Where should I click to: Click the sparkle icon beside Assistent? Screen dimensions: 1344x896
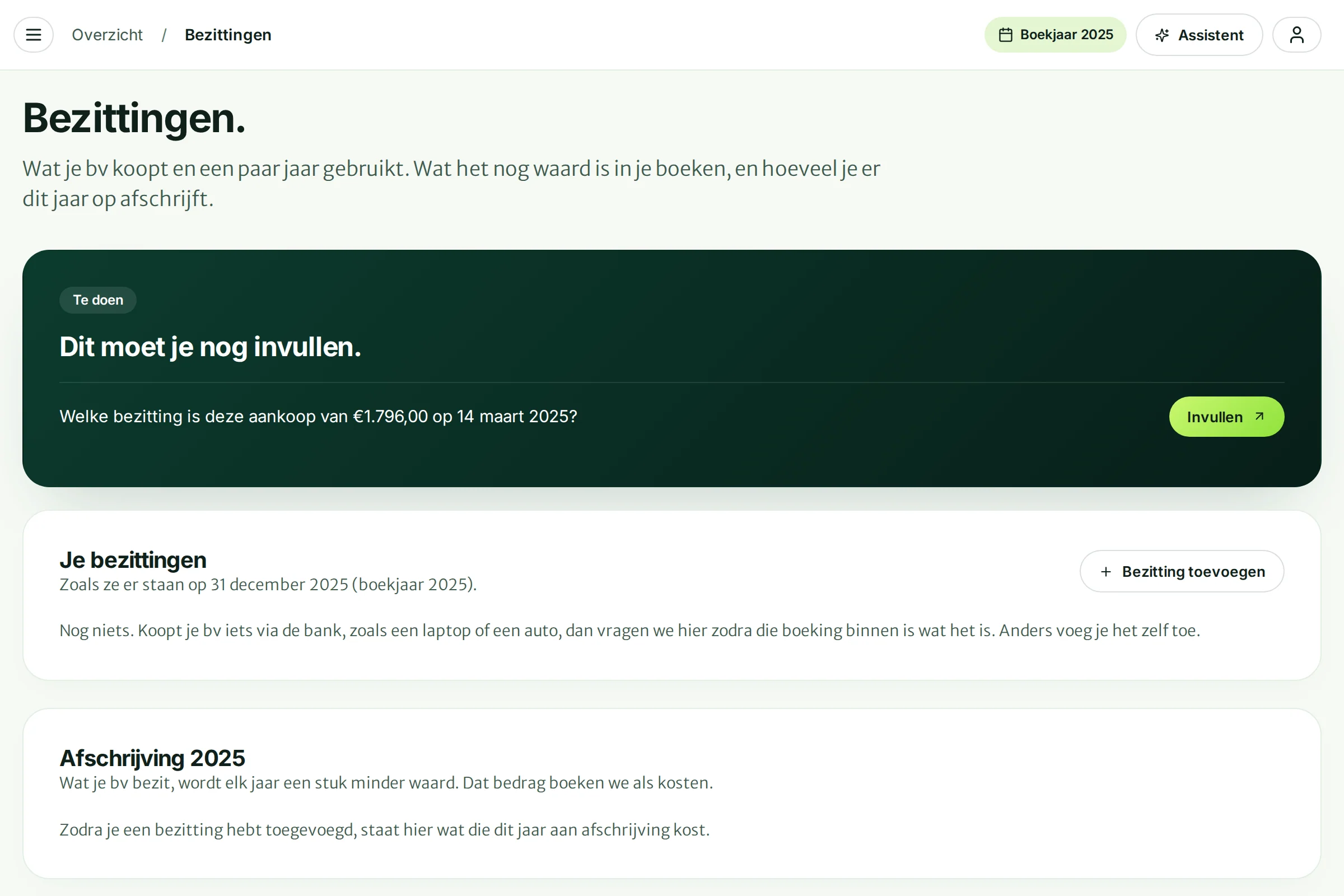click(1161, 35)
